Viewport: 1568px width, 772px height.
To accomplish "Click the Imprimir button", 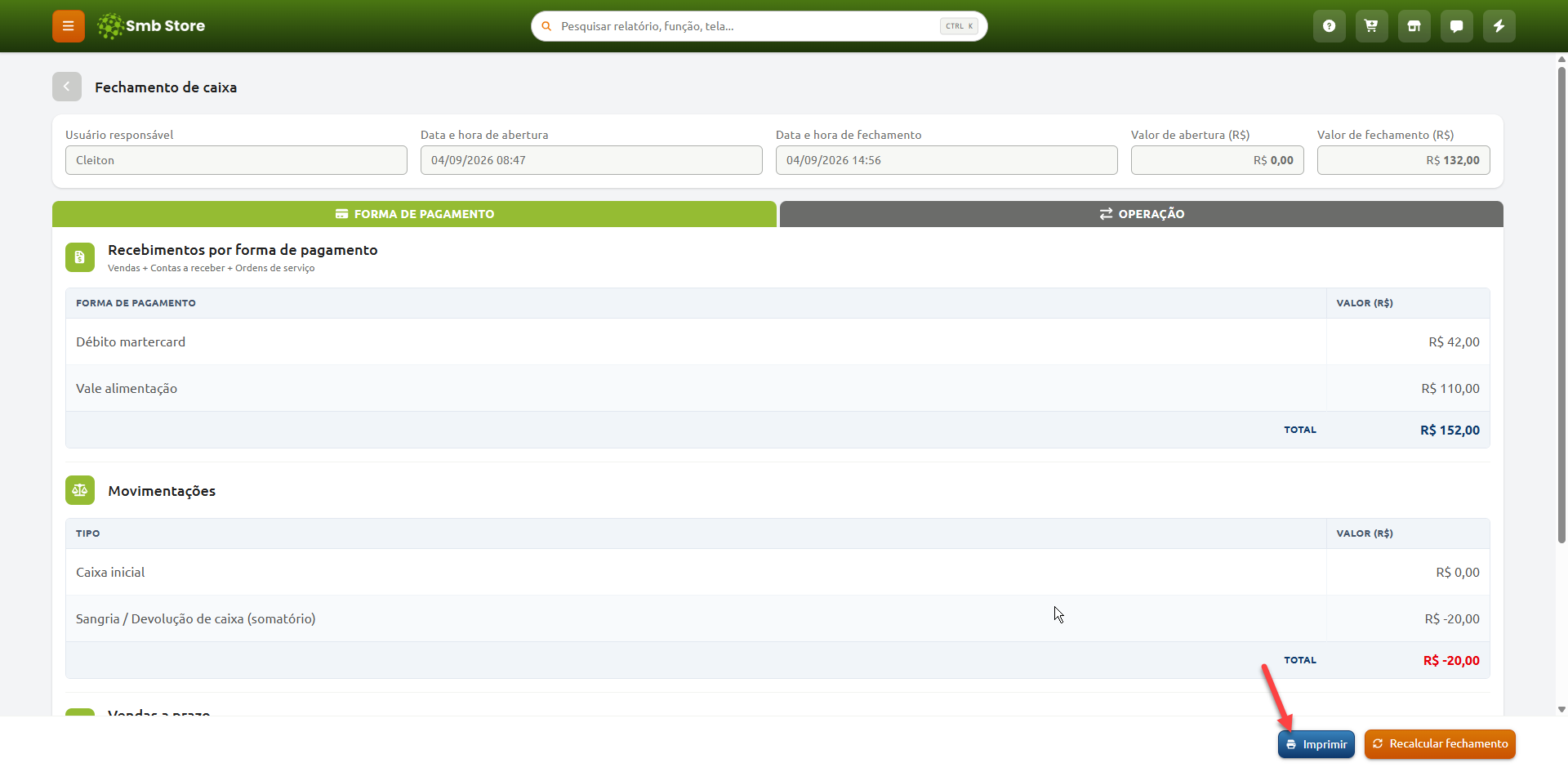I will (x=1316, y=744).
